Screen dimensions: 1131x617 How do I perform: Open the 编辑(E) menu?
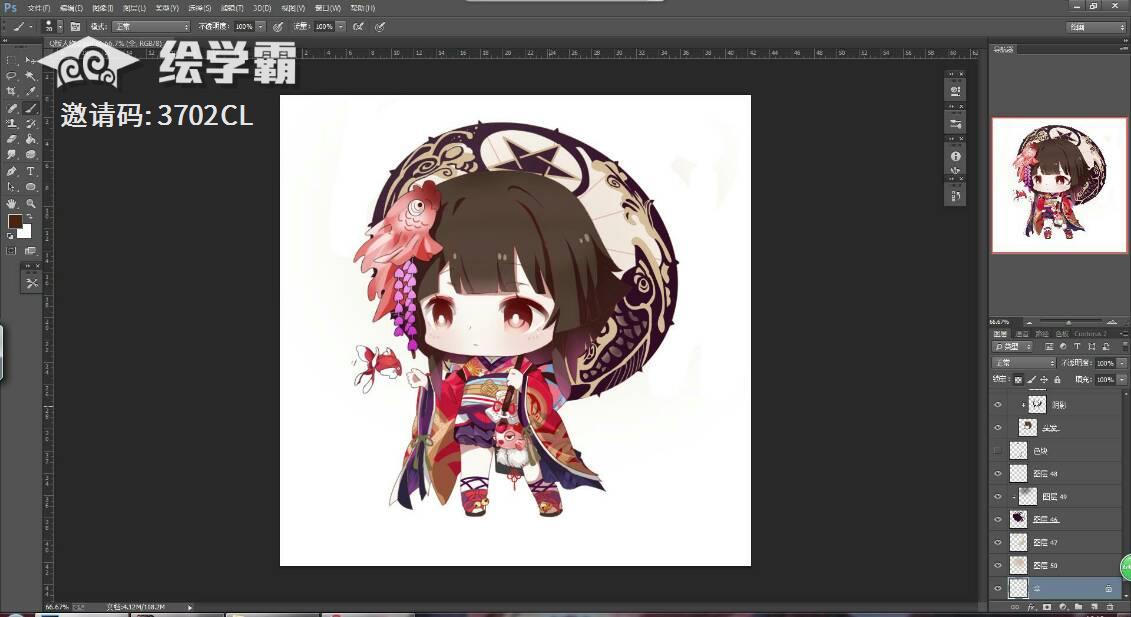71,8
